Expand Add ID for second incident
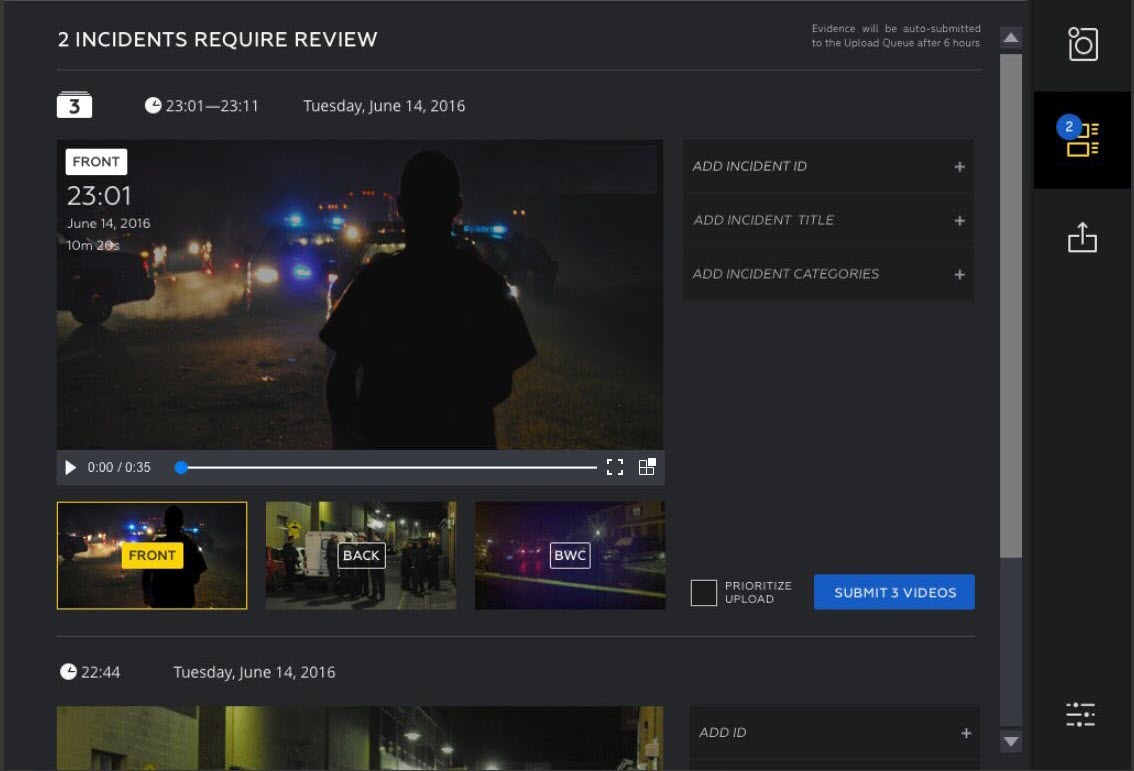The image size is (1134, 771). click(x=834, y=733)
